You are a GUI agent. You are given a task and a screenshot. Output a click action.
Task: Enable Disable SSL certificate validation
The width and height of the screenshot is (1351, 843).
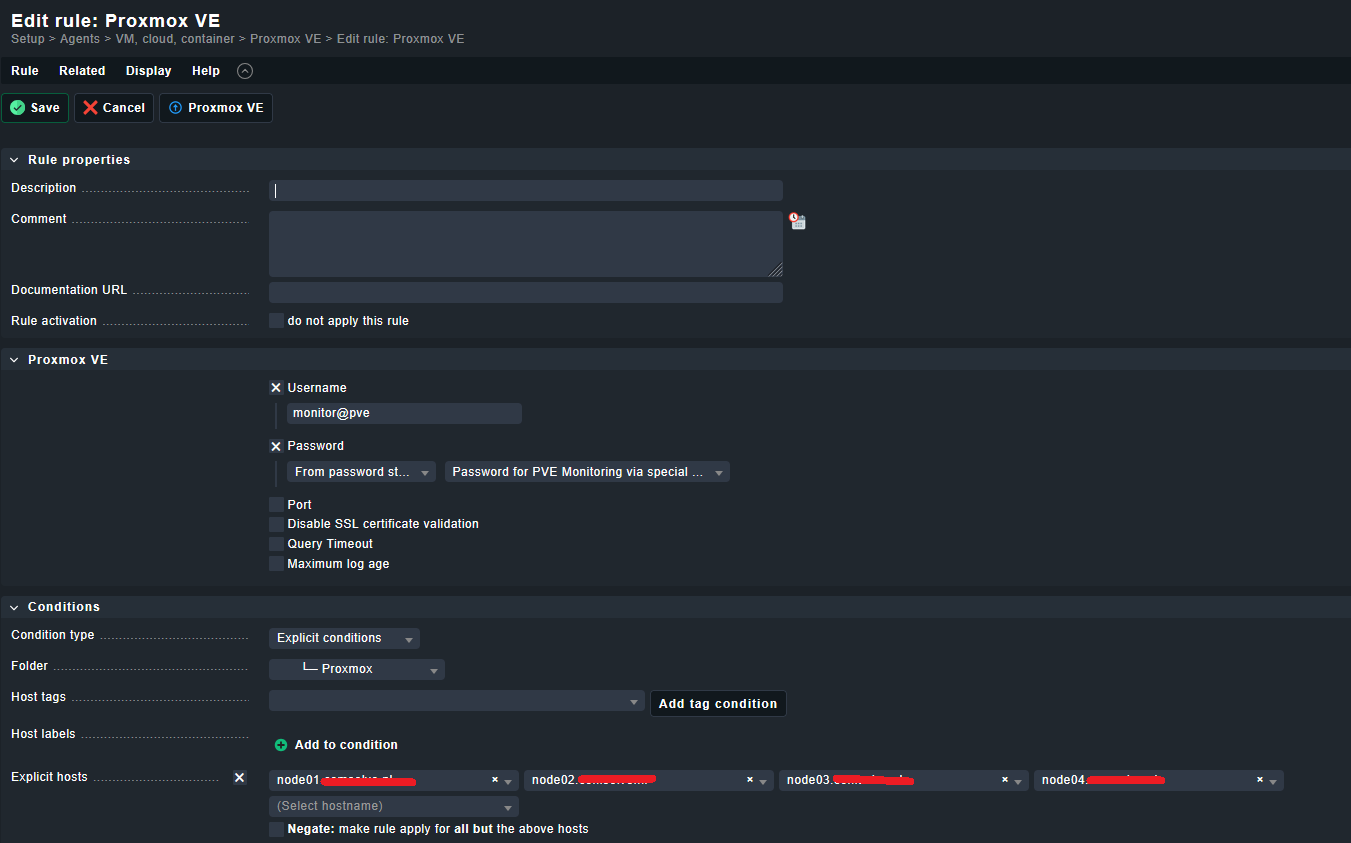tap(276, 524)
